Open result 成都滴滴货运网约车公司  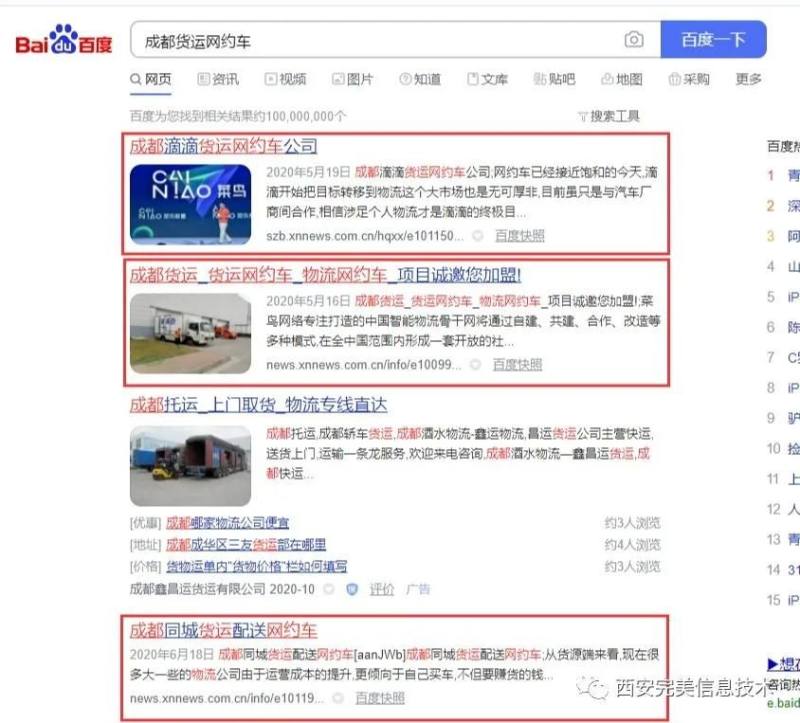(223, 146)
